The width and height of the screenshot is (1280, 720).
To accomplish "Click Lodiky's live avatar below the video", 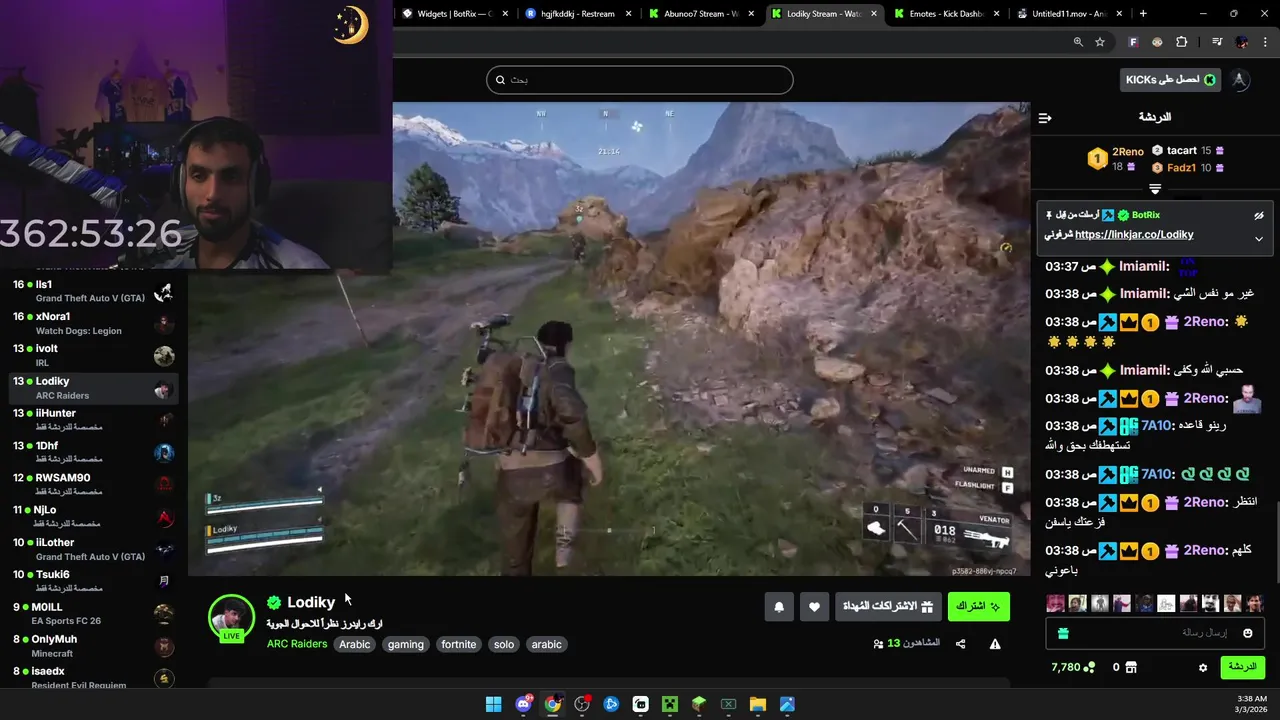I will 231,617.
